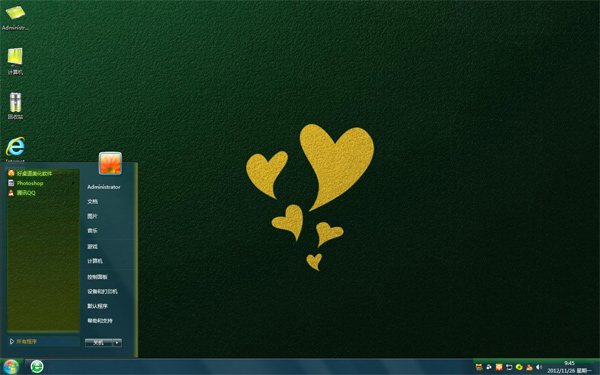Open the volume speaker tray icon
This screenshot has height=375, width=600.
pos(539,367)
